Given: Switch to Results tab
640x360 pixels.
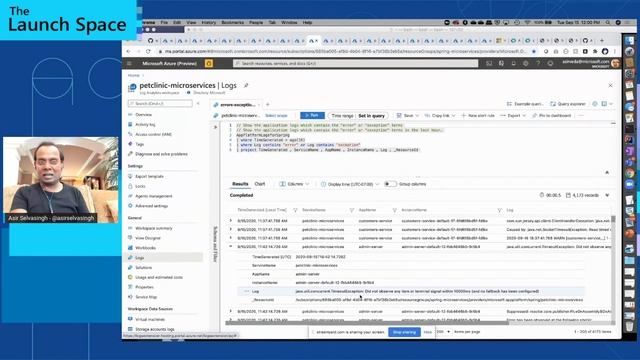Looking at the screenshot, I should (240, 184).
